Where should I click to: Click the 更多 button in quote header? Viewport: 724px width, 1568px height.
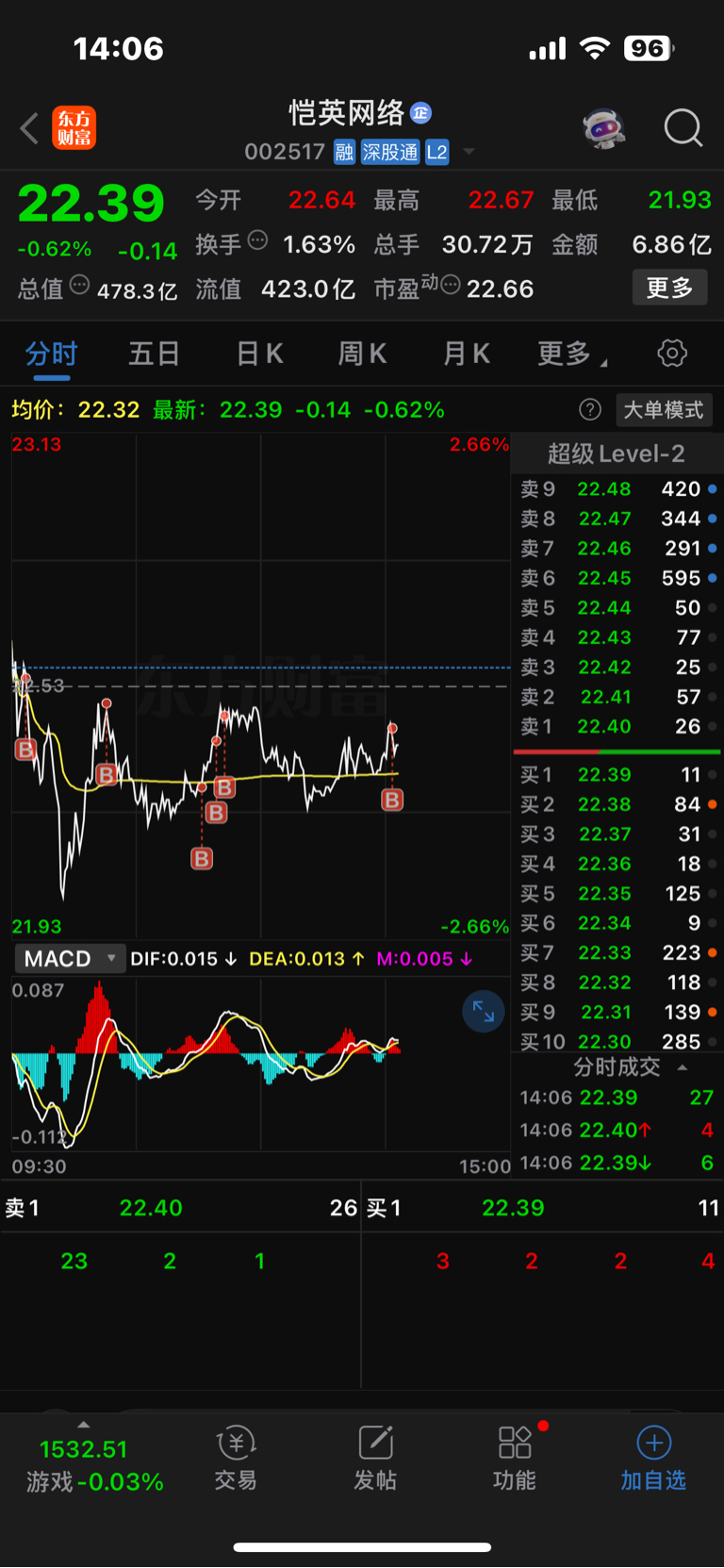[x=669, y=288]
